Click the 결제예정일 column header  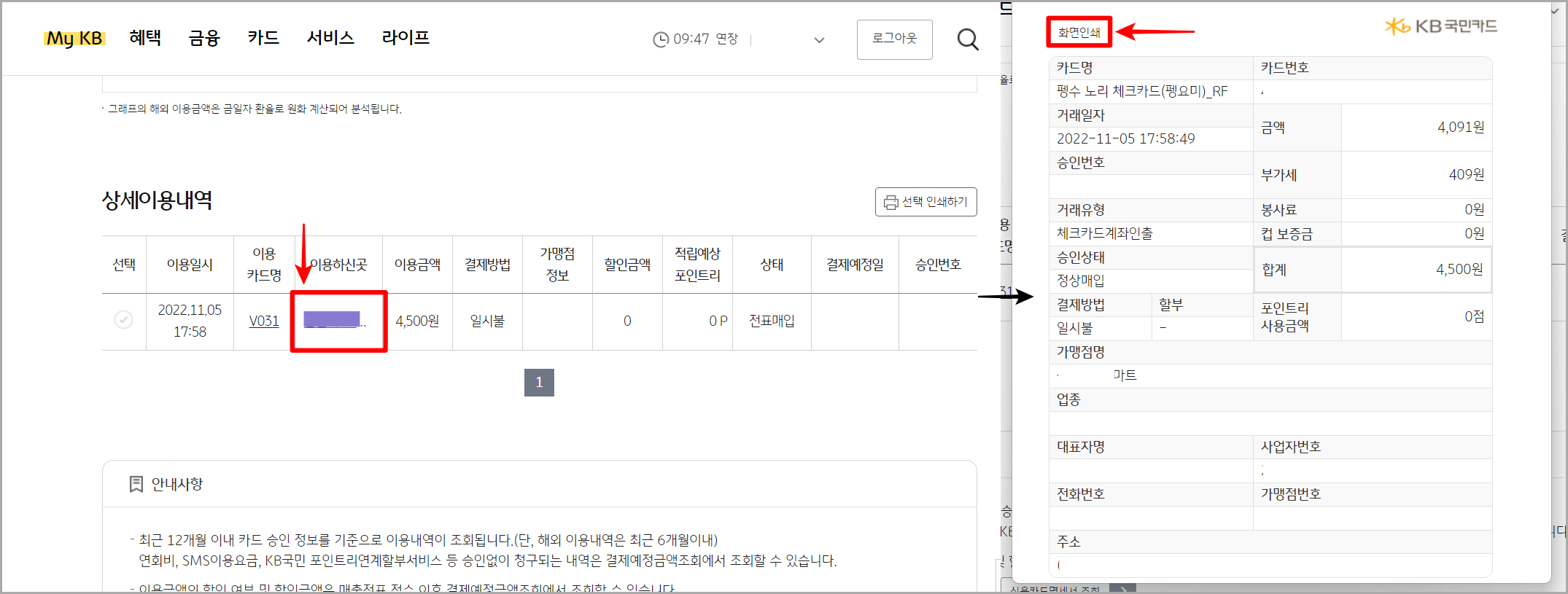click(855, 265)
